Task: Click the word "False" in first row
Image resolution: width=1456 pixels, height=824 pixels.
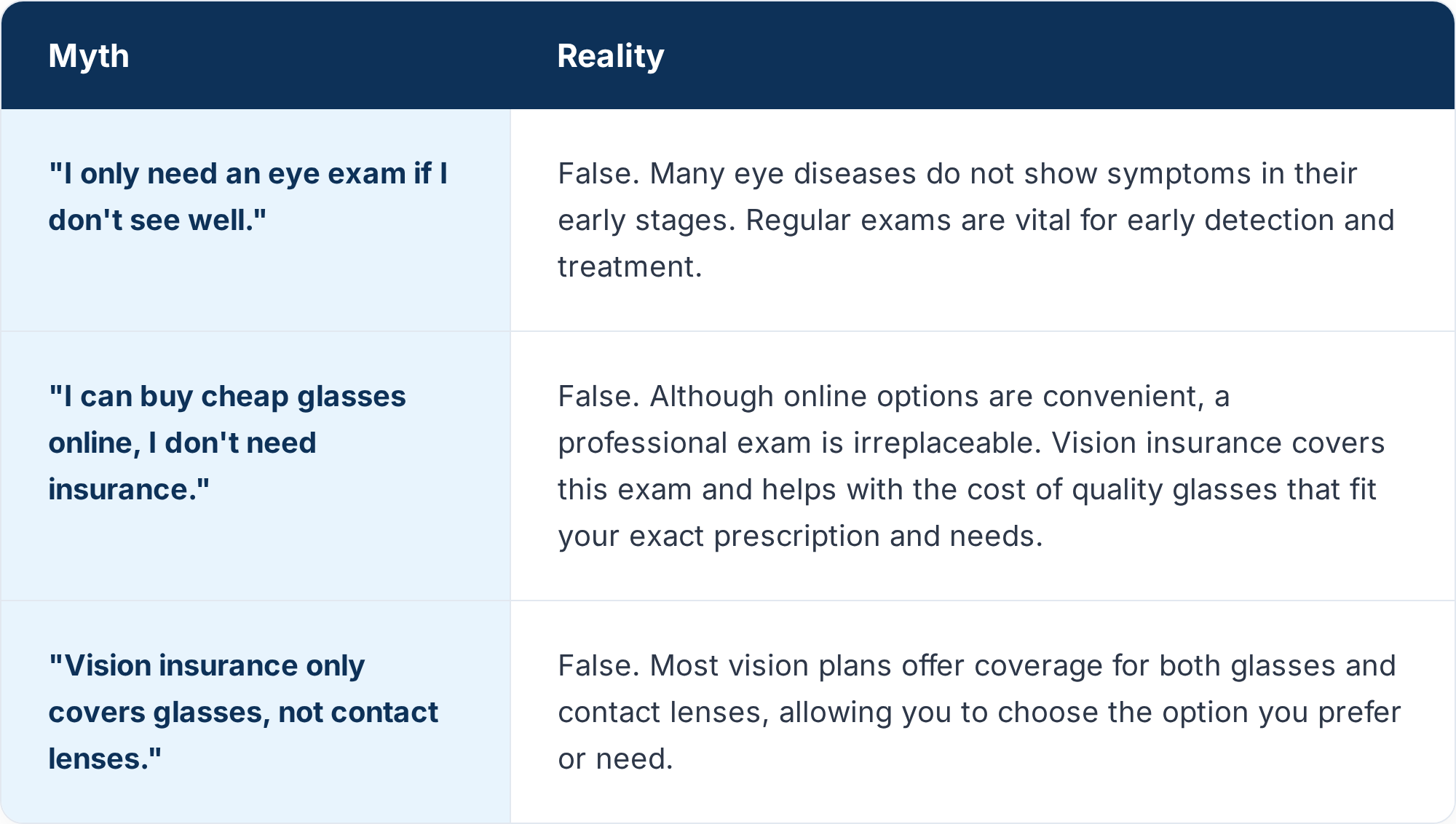Action: click(598, 174)
